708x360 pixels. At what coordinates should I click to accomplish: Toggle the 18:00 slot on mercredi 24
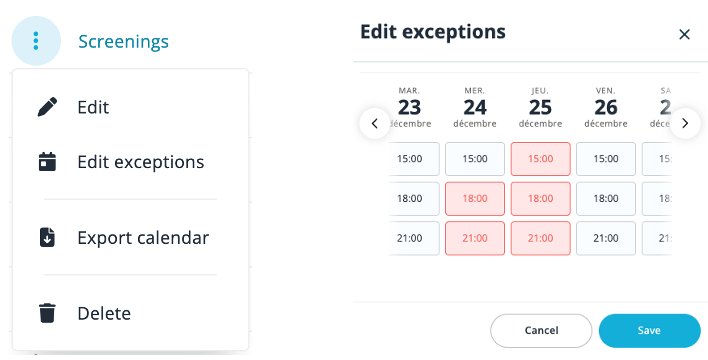pyautogui.click(x=475, y=199)
